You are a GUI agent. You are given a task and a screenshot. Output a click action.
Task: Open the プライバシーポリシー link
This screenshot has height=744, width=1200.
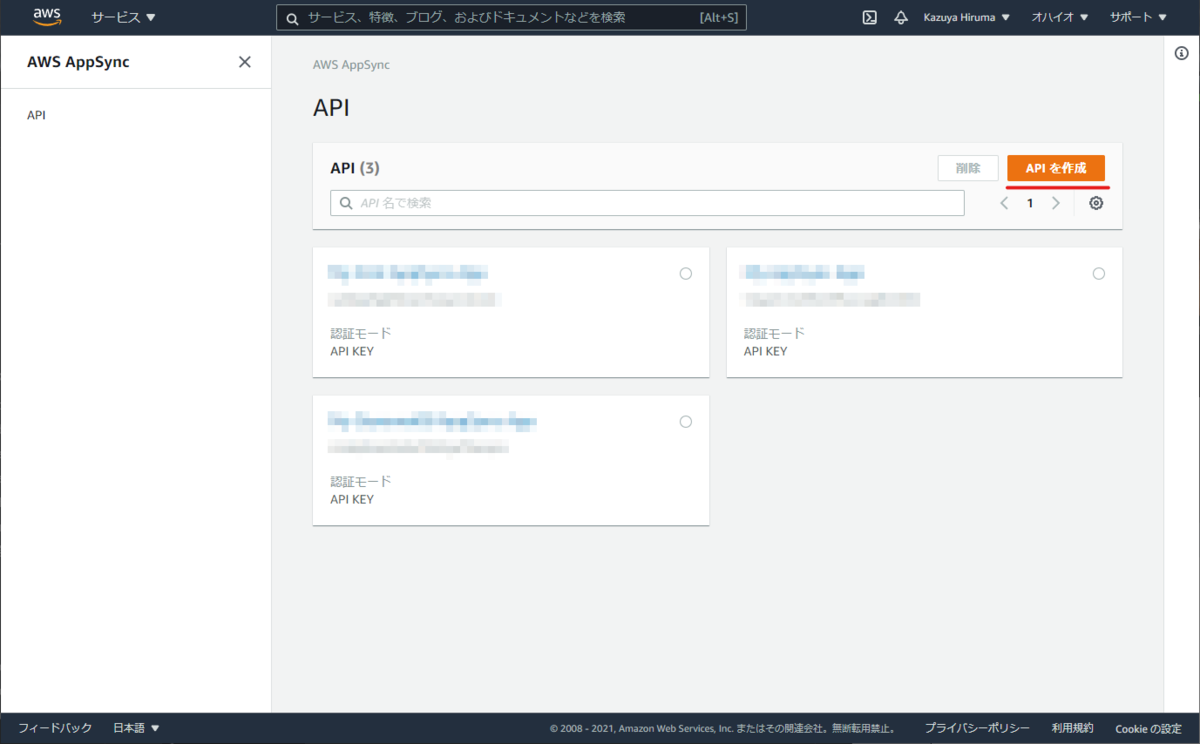click(x=977, y=728)
